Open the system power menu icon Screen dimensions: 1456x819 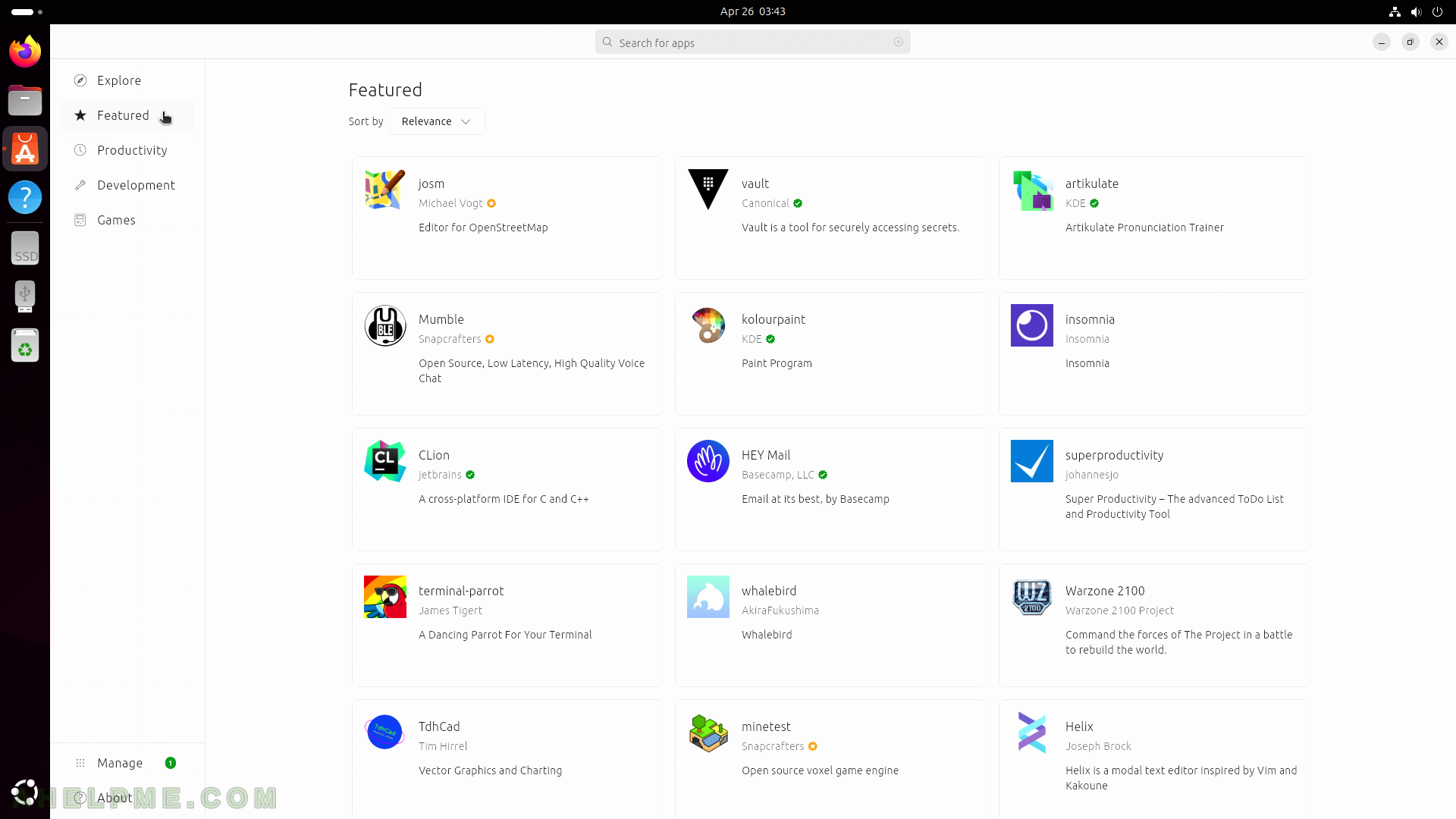point(1437,11)
